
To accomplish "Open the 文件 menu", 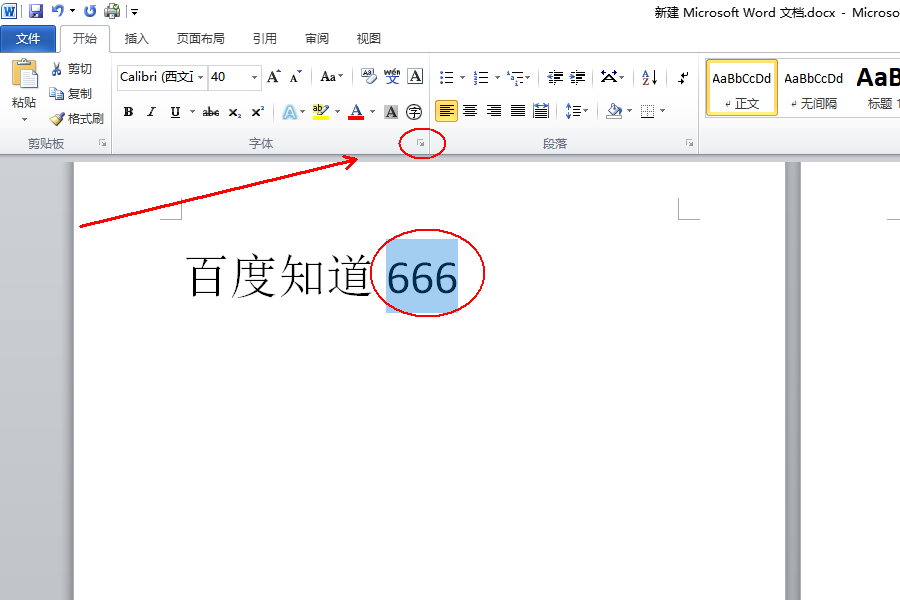I will (x=29, y=38).
